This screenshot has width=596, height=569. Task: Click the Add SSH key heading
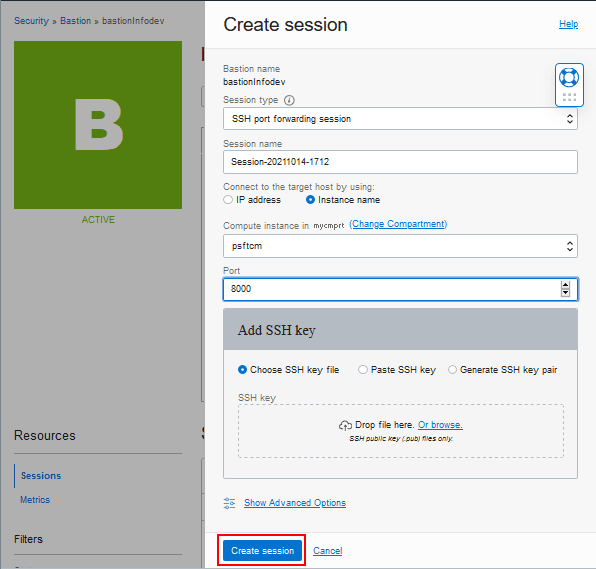click(276, 330)
